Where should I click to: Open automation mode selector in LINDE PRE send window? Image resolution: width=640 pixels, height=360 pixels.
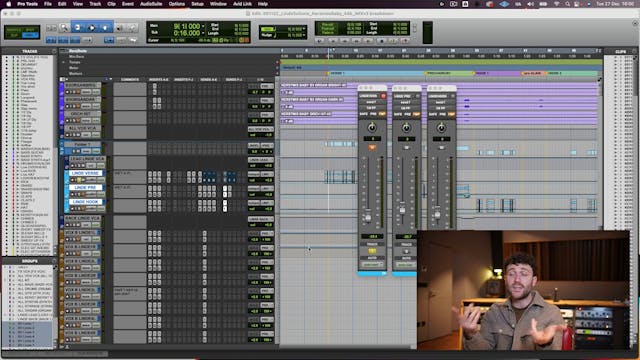pos(406,265)
